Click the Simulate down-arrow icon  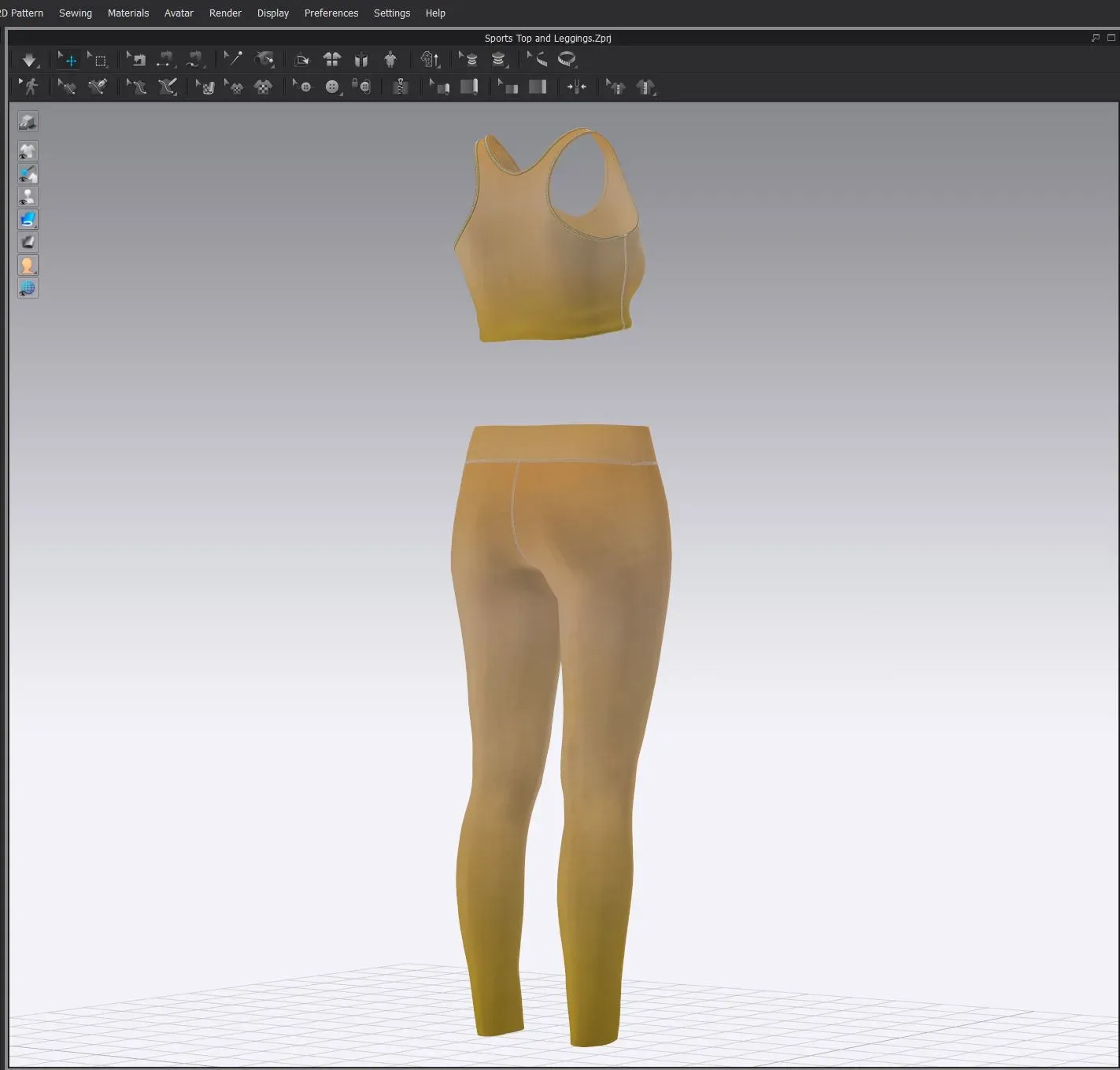(x=30, y=60)
